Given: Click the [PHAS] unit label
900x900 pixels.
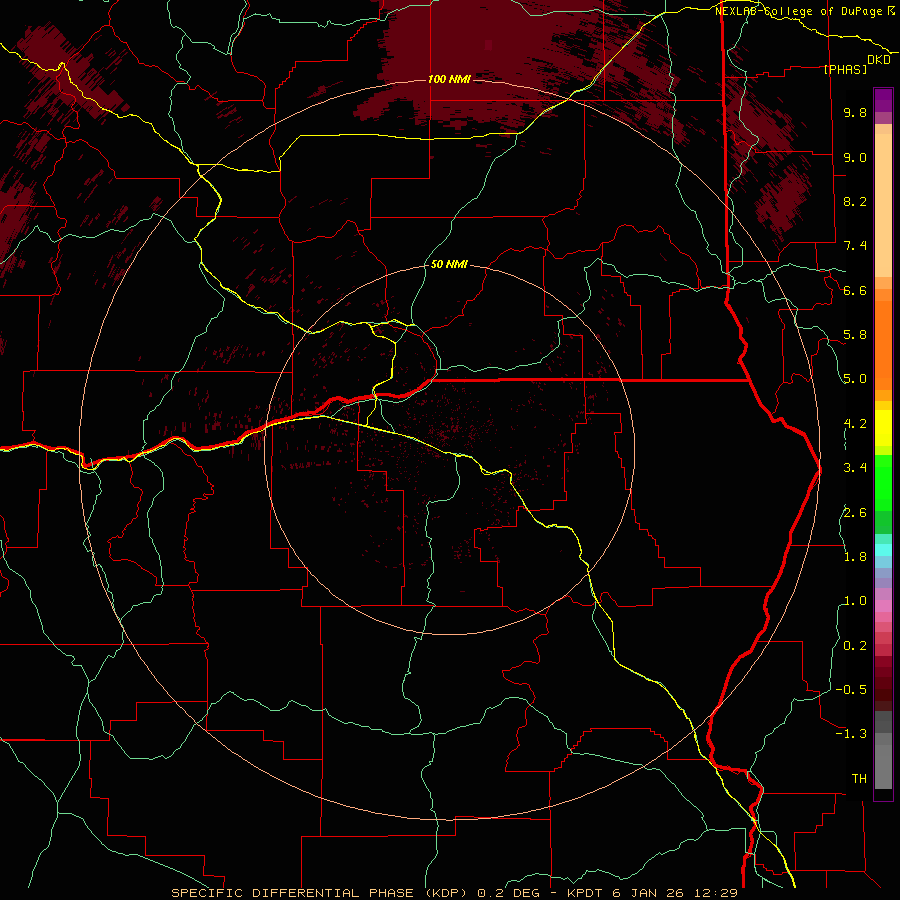Looking at the screenshot, I should pos(845,69).
